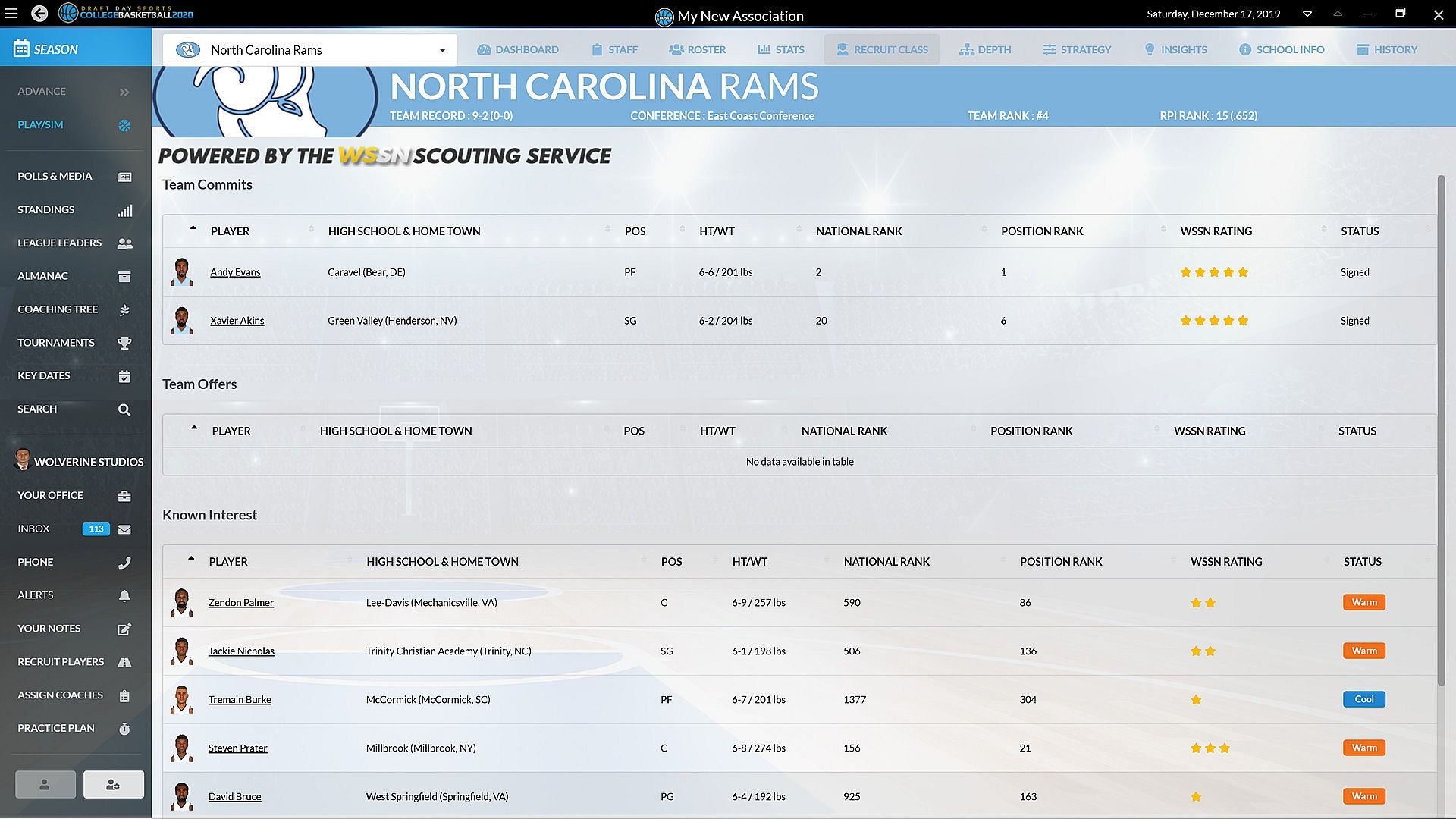Sort Team Commits by National Rank
Viewport: 1456px width, 819px height.
click(x=859, y=231)
